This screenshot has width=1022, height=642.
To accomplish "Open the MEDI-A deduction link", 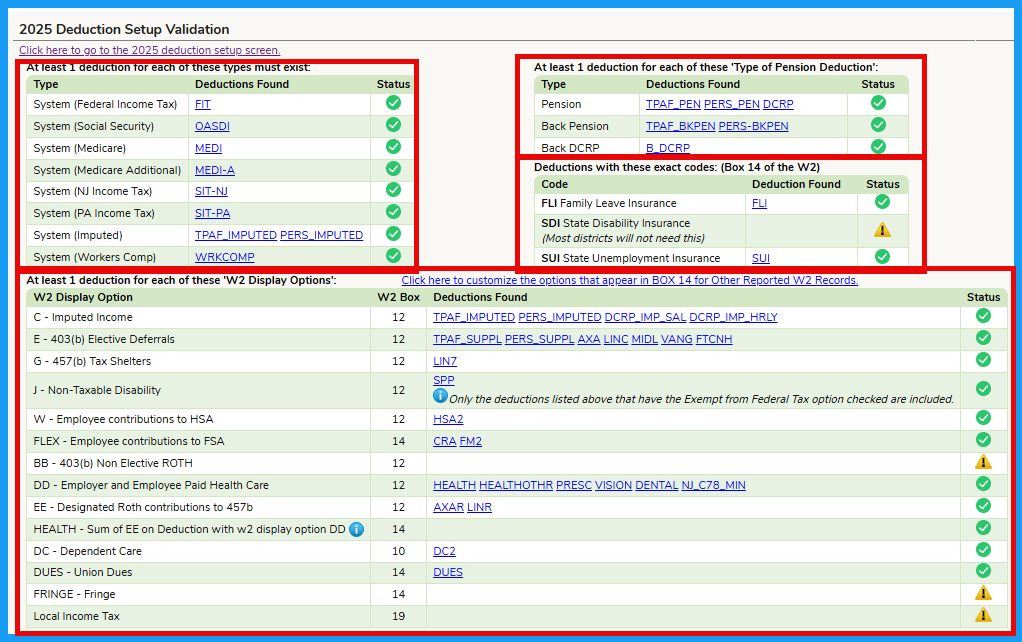I will pos(215,170).
